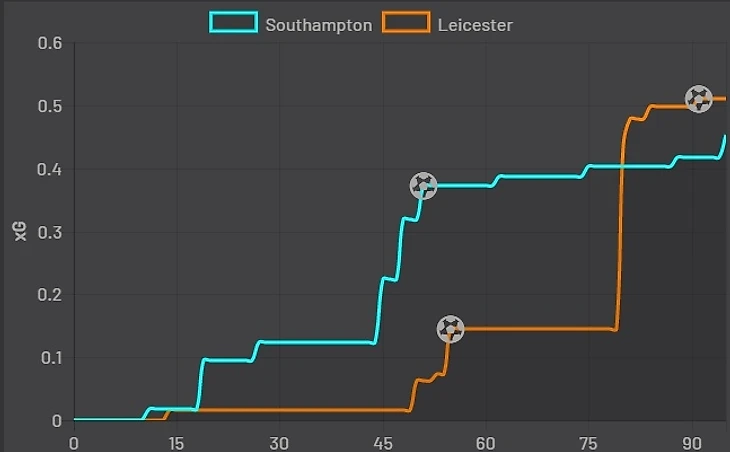Click the Southampton legend label
Screen dimensions: 730x452
click(318, 24)
